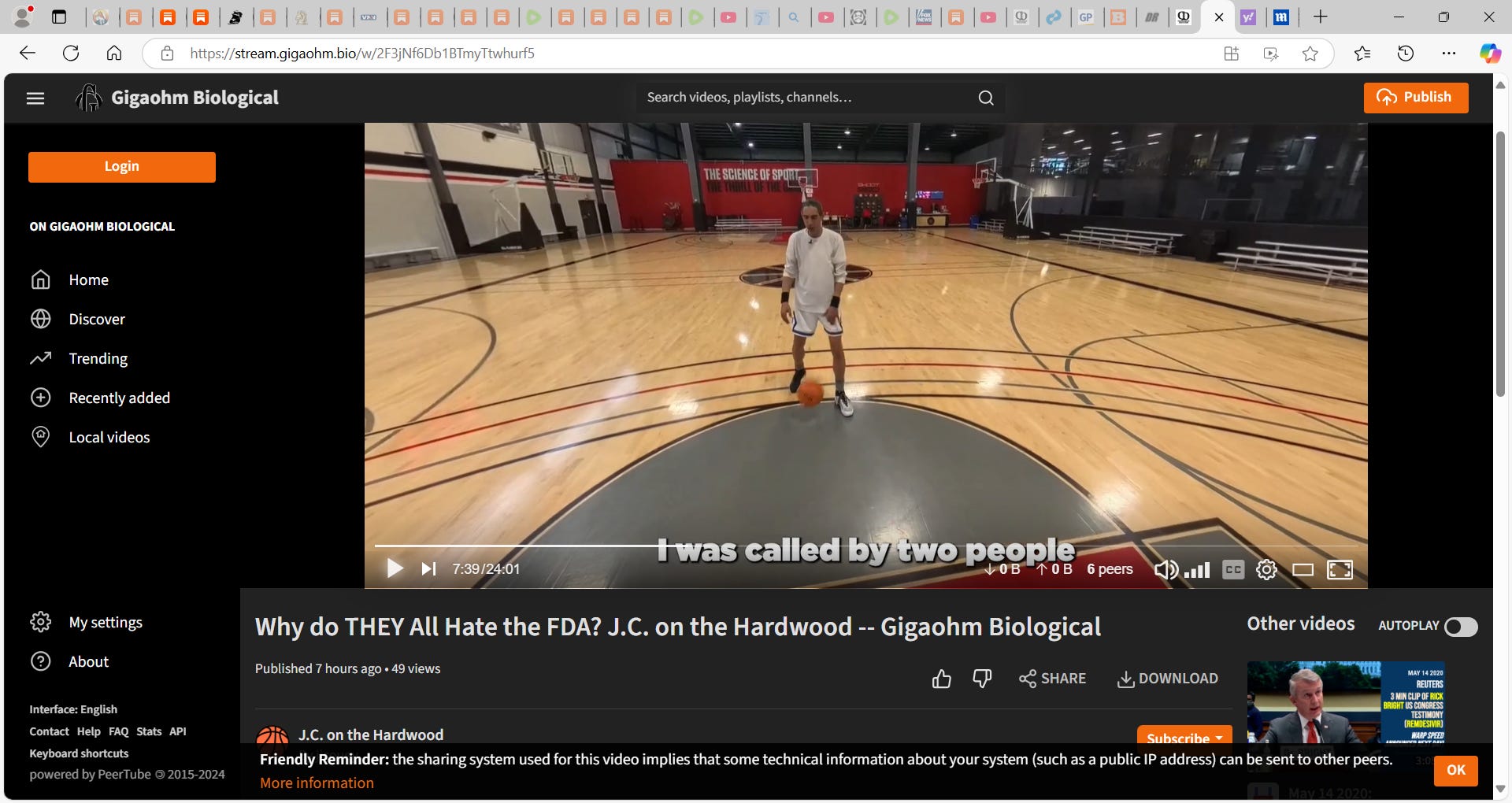Open the hamburger menu in PeerTube header
This screenshot has height=803, width=1512.
(x=35, y=98)
